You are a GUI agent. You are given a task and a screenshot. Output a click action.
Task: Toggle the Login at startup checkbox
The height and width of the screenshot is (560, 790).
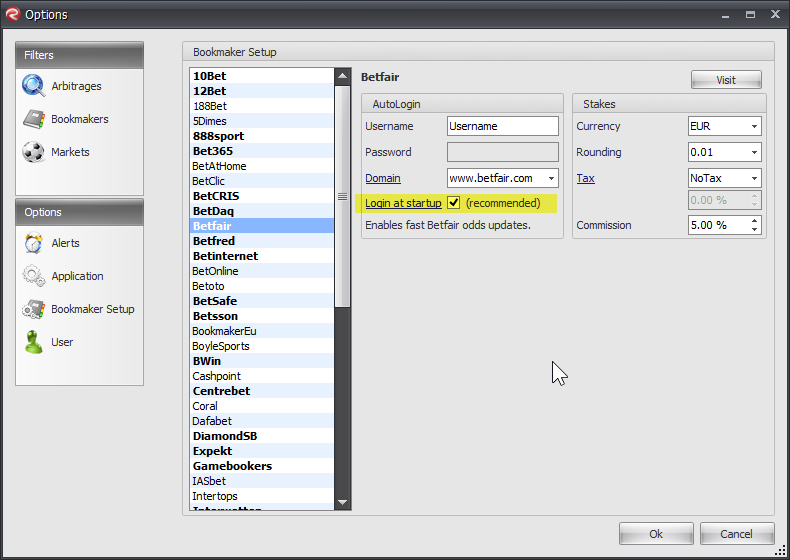pos(453,203)
